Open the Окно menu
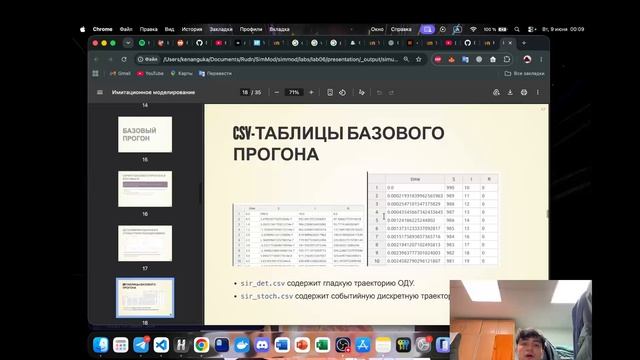This screenshot has width=640, height=360. [377, 29]
